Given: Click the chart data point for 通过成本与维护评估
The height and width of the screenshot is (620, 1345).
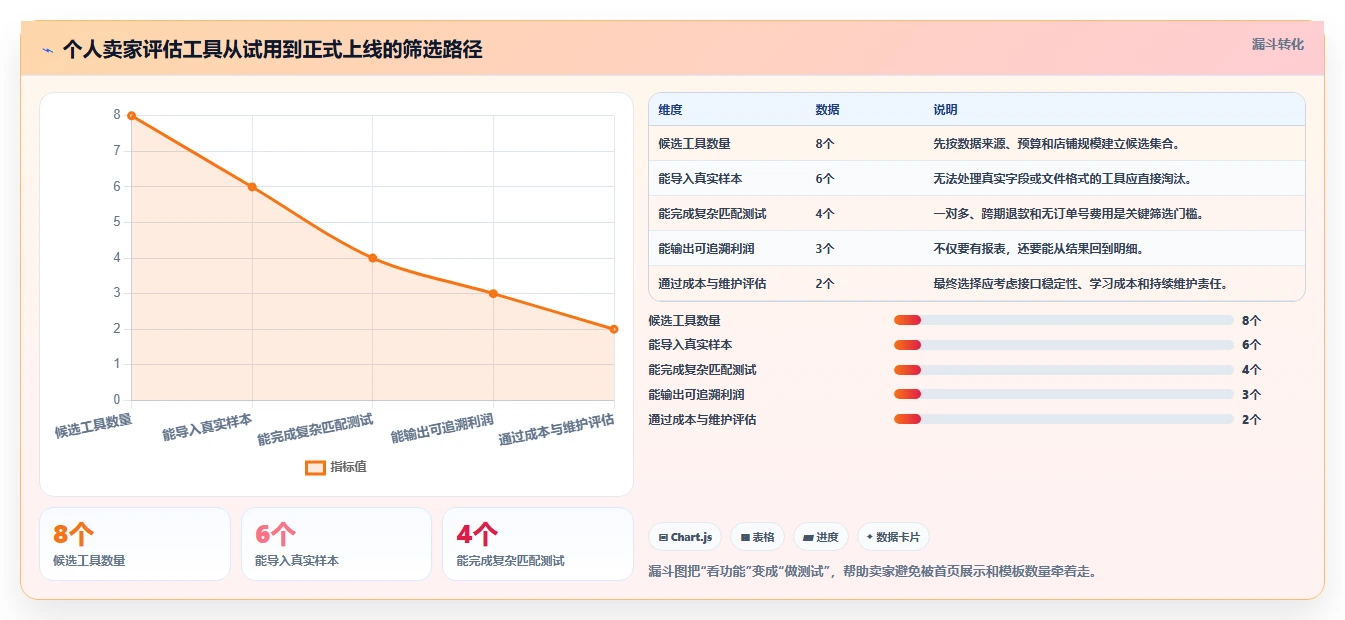Looking at the screenshot, I should pyautogui.click(x=614, y=329).
